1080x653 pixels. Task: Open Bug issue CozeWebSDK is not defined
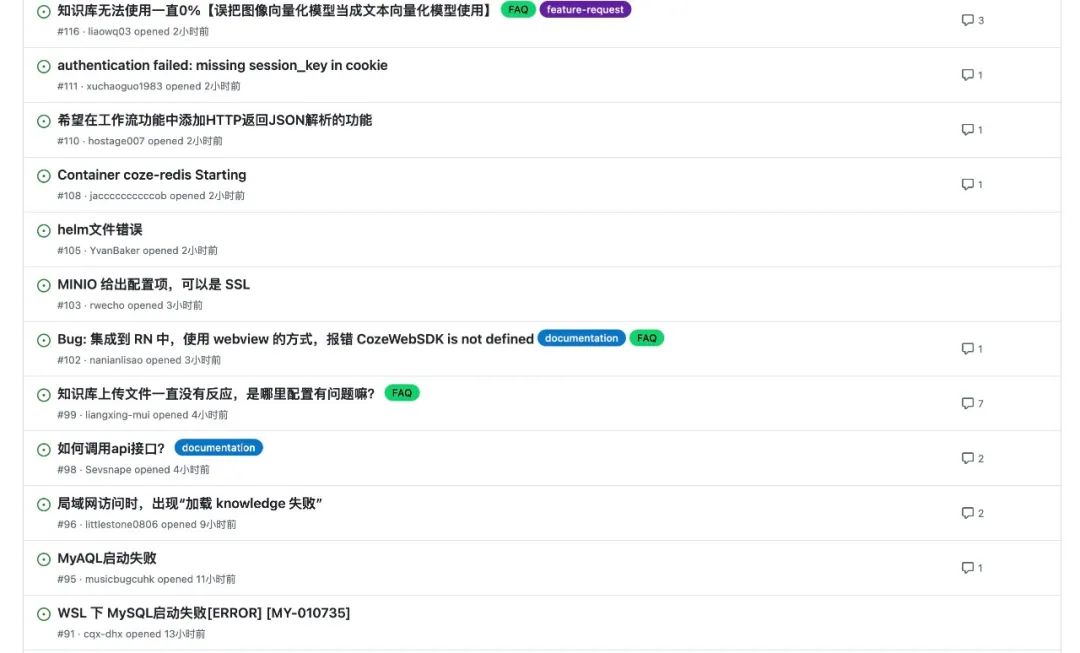click(295, 339)
